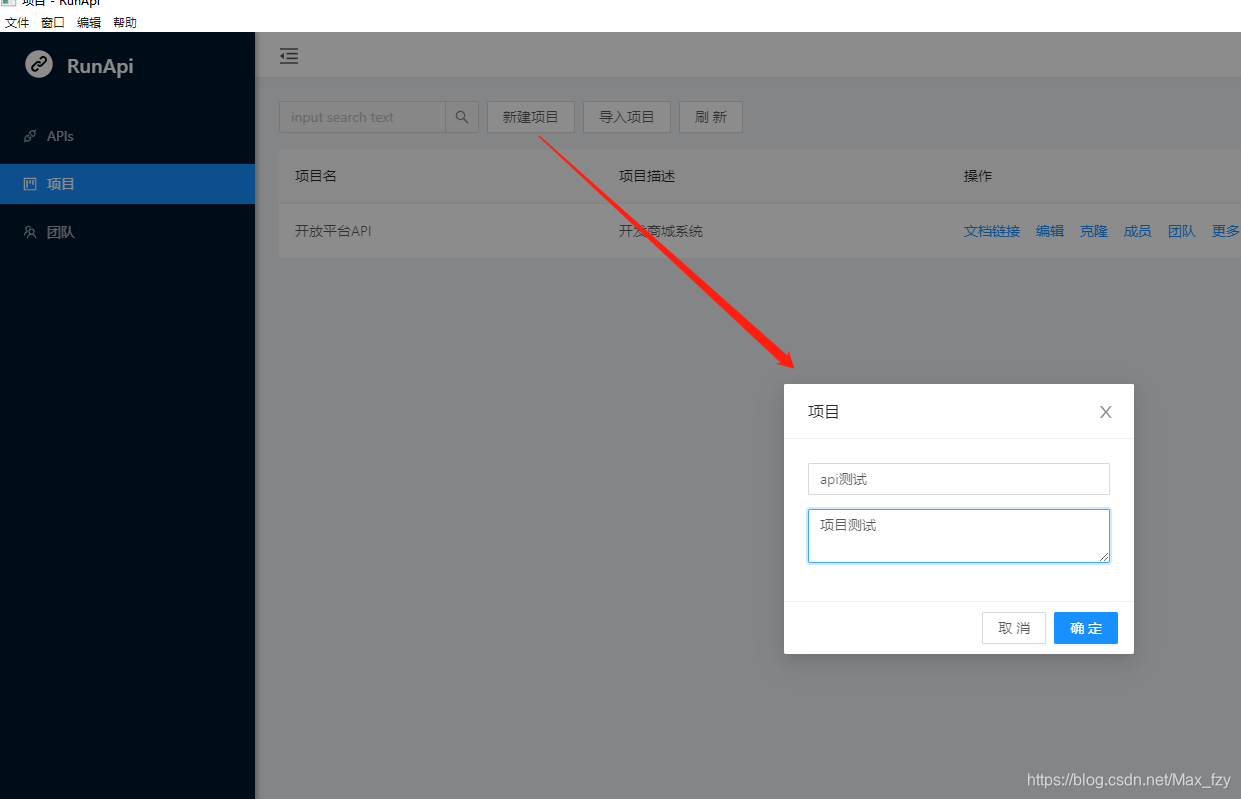Click the input search text field
This screenshot has width=1241, height=799.
point(360,116)
